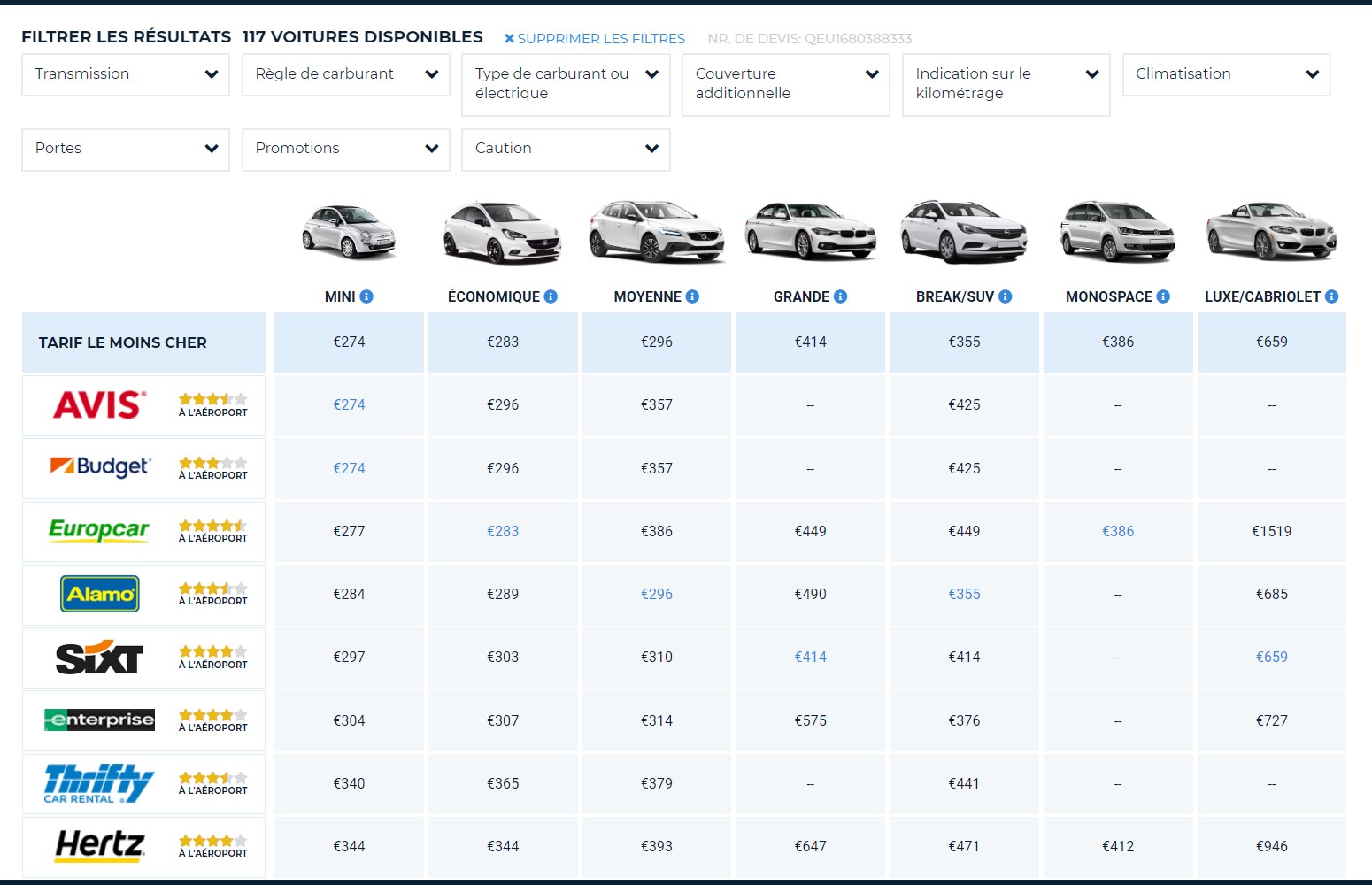Click the info icon next to MOYENNE
This screenshot has width=1372, height=885.
click(x=692, y=296)
